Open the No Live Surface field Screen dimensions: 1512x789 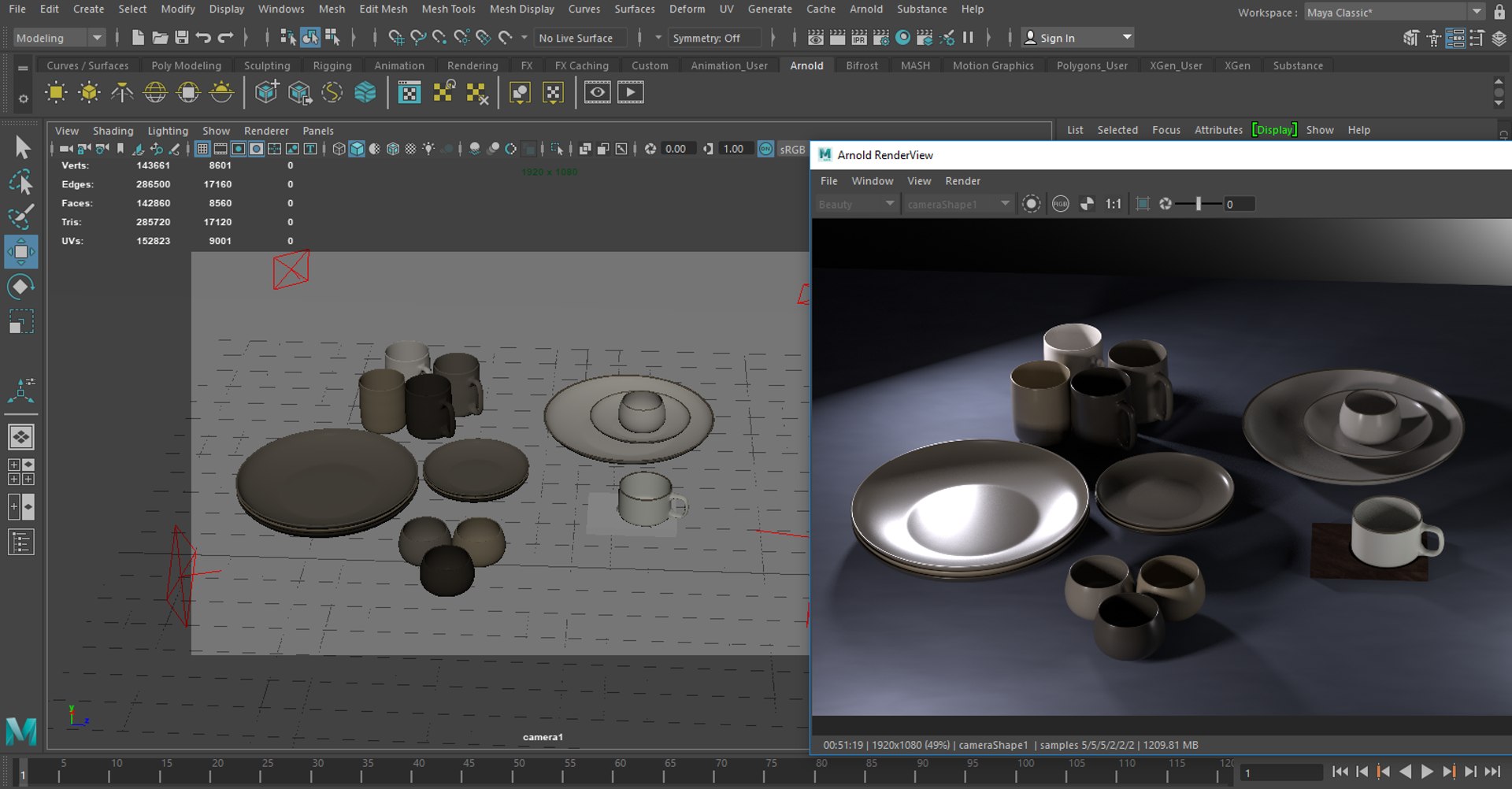click(x=580, y=38)
